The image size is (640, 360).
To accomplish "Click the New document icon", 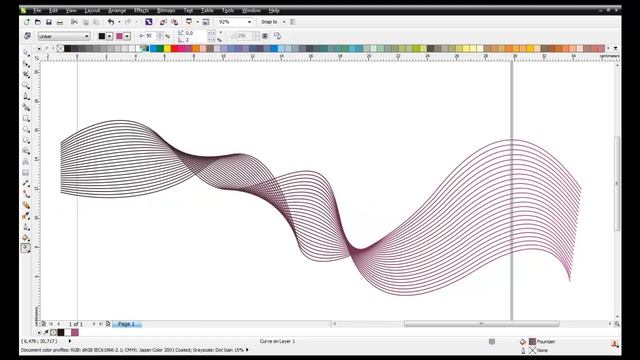I will [27, 22].
